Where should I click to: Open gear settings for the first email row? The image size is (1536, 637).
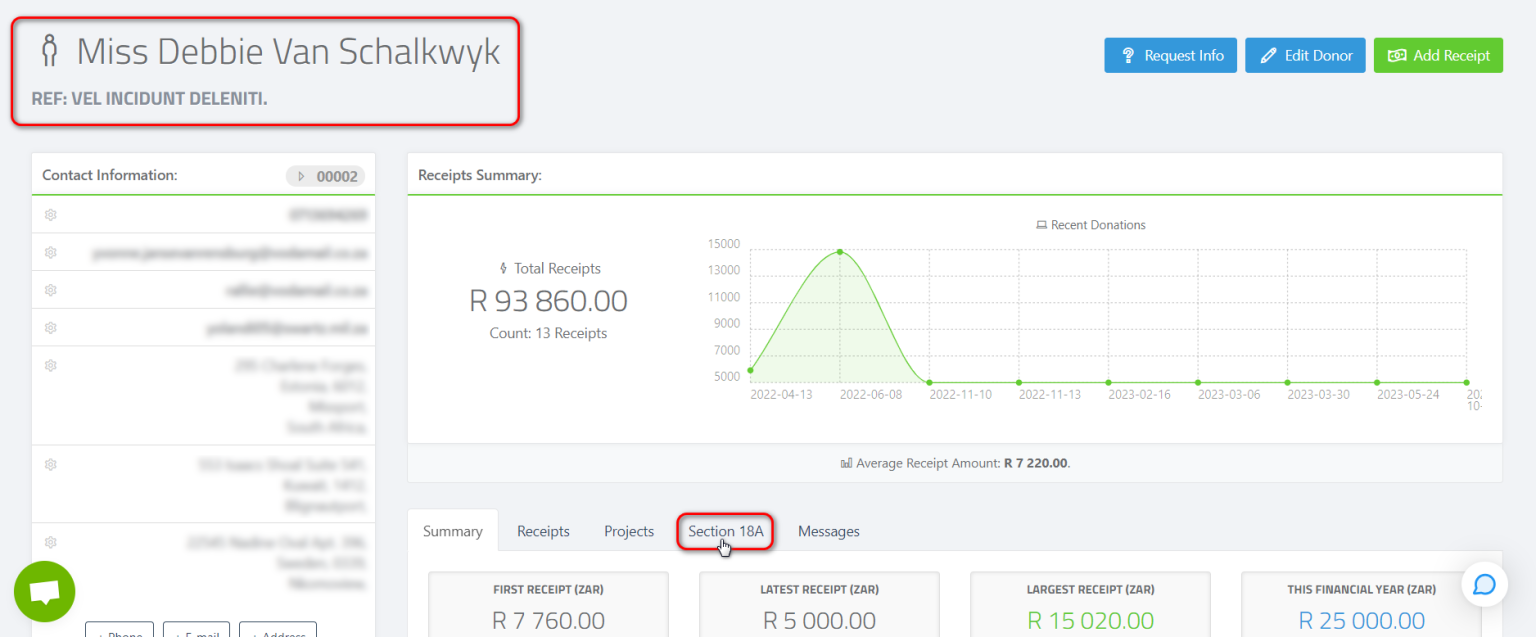click(x=51, y=253)
